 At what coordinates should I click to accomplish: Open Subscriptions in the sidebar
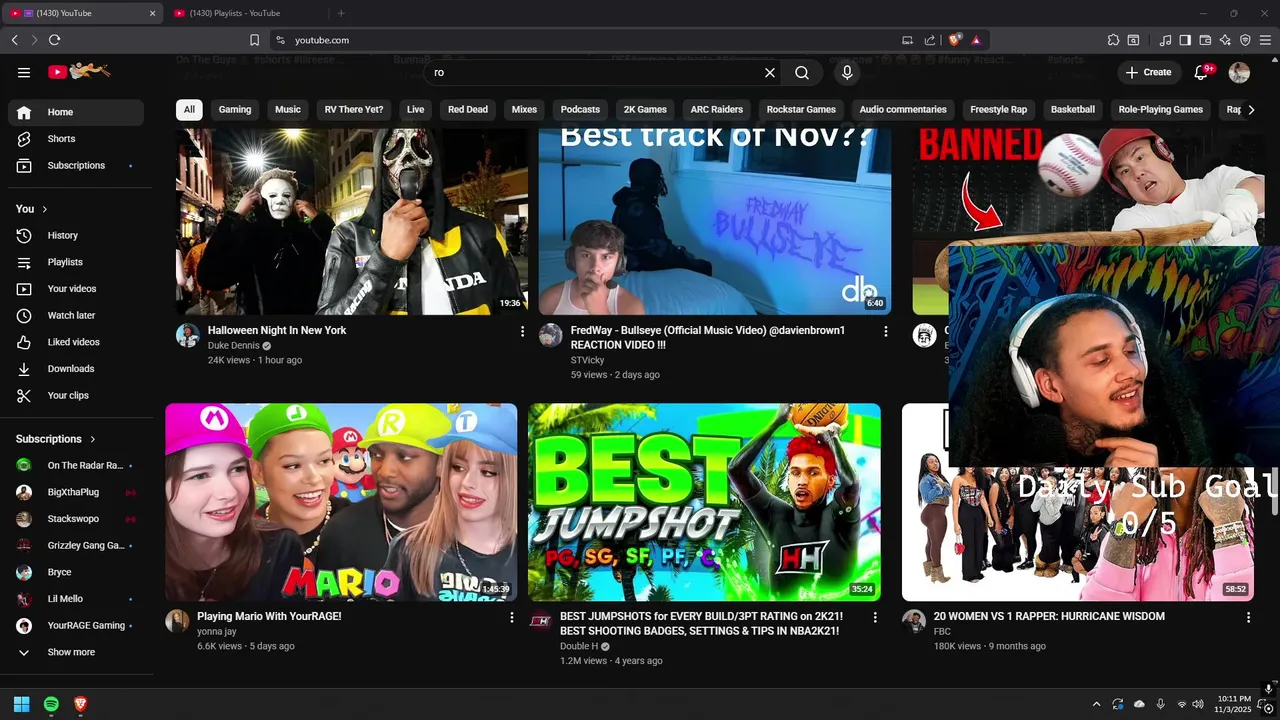click(76, 165)
